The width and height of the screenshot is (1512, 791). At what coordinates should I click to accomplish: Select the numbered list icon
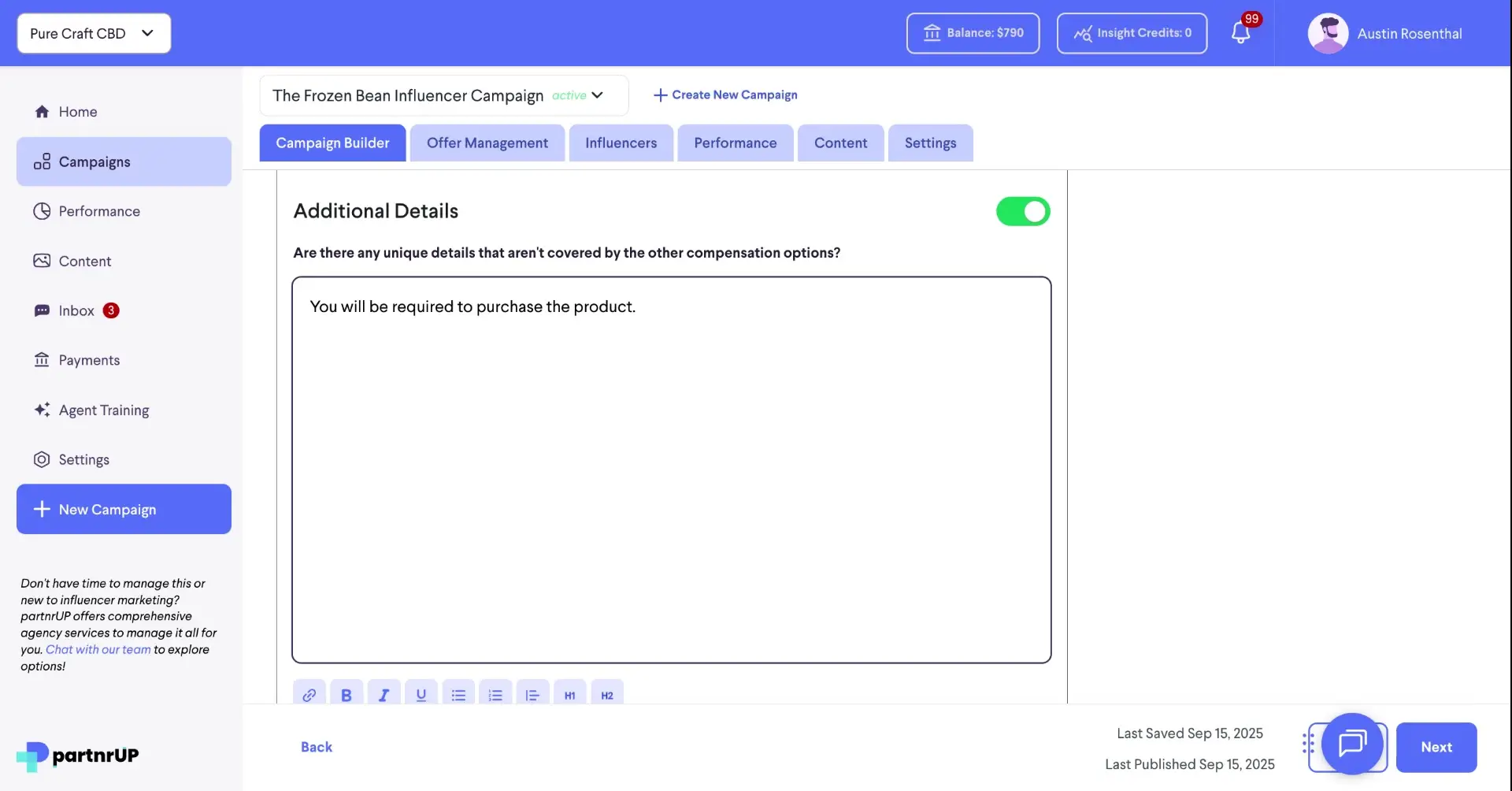[495, 694]
